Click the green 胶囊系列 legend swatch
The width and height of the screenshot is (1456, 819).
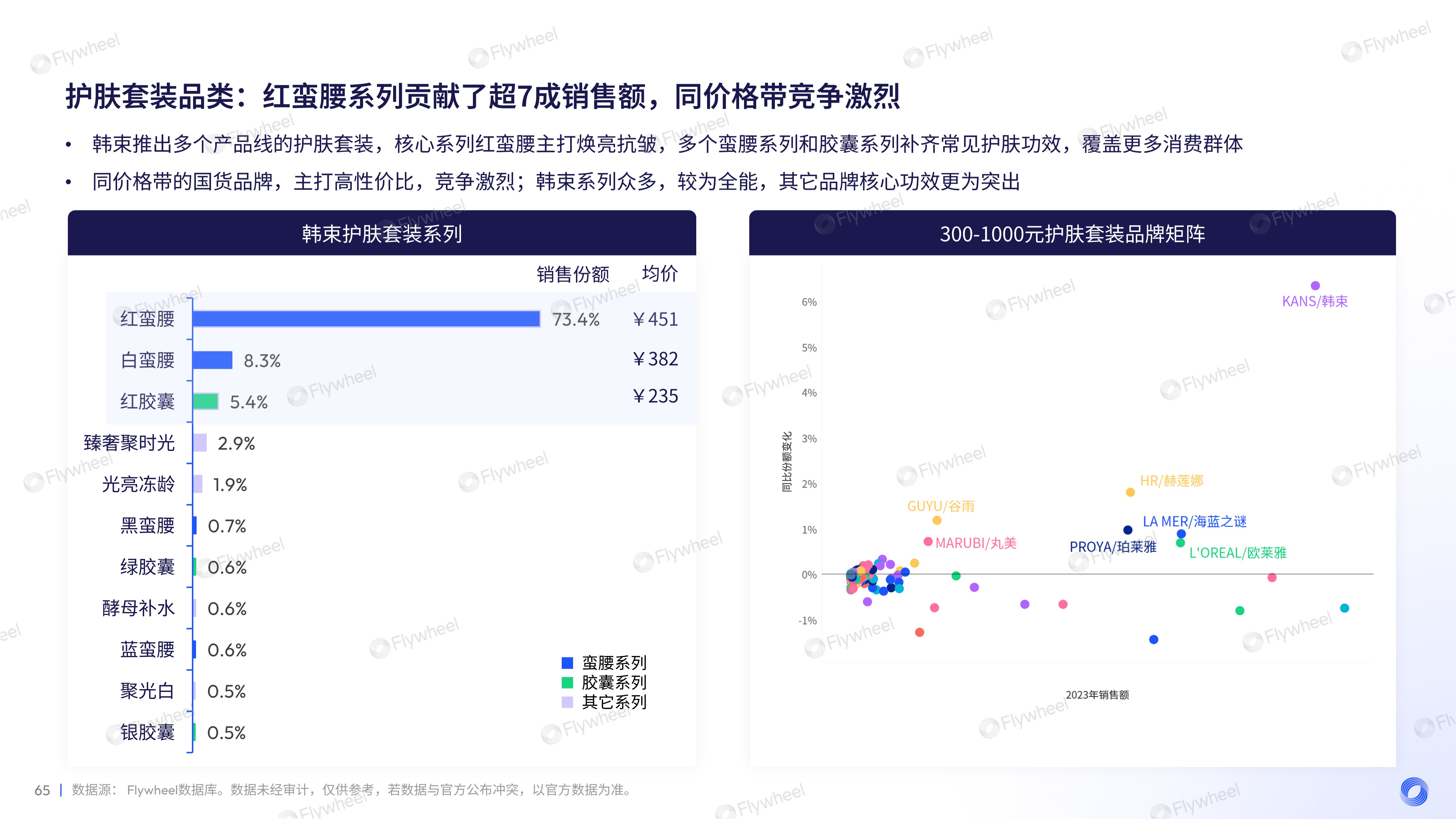[x=567, y=683]
